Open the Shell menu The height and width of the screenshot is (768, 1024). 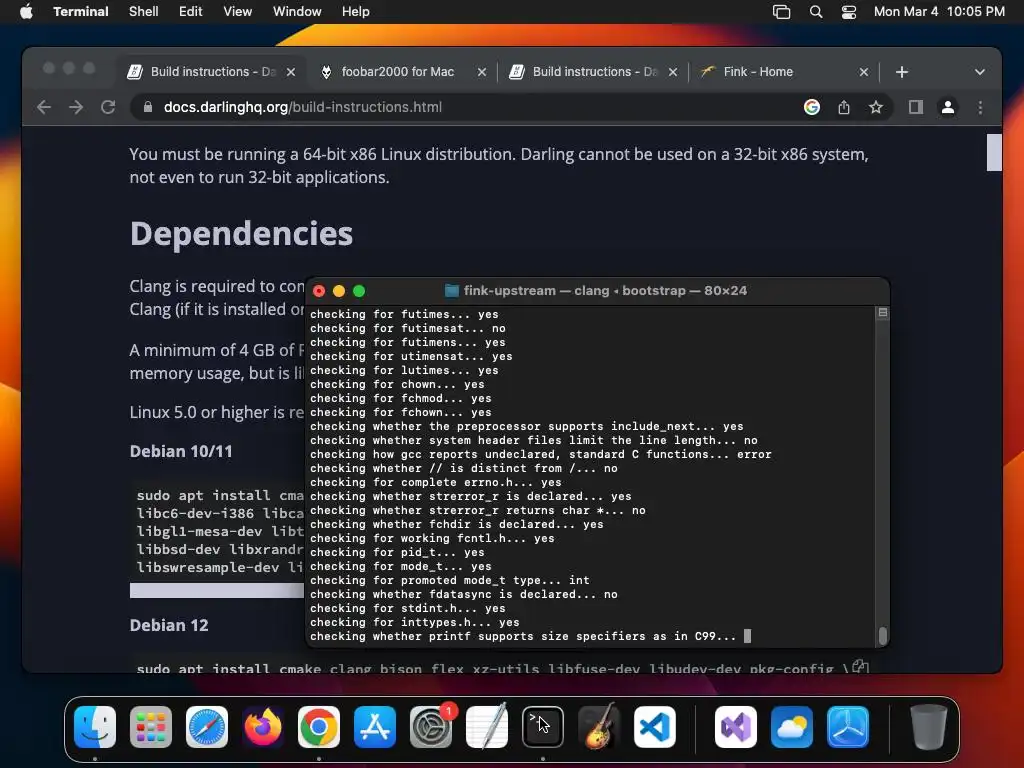(144, 12)
